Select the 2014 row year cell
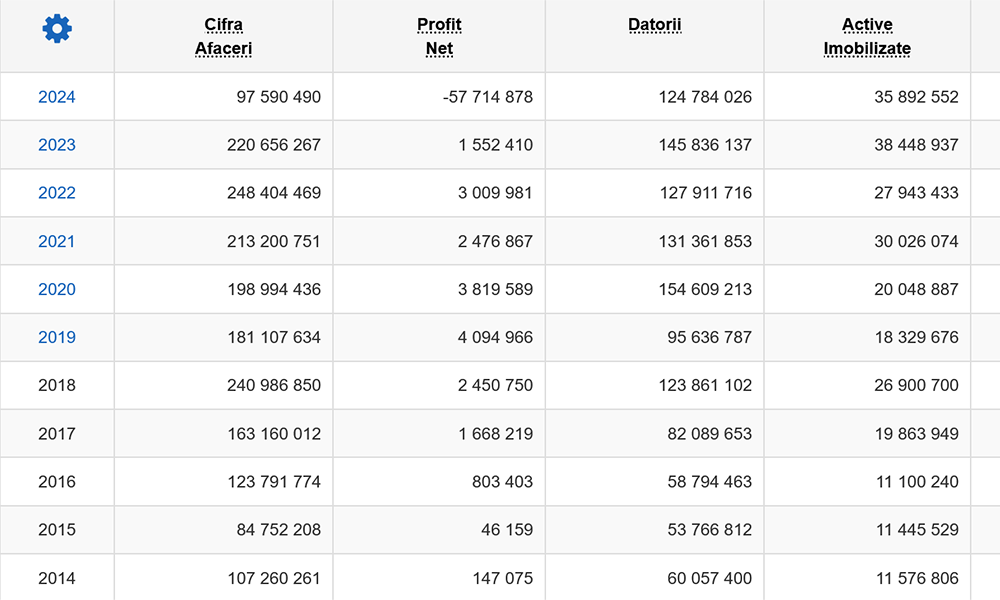 (57, 578)
